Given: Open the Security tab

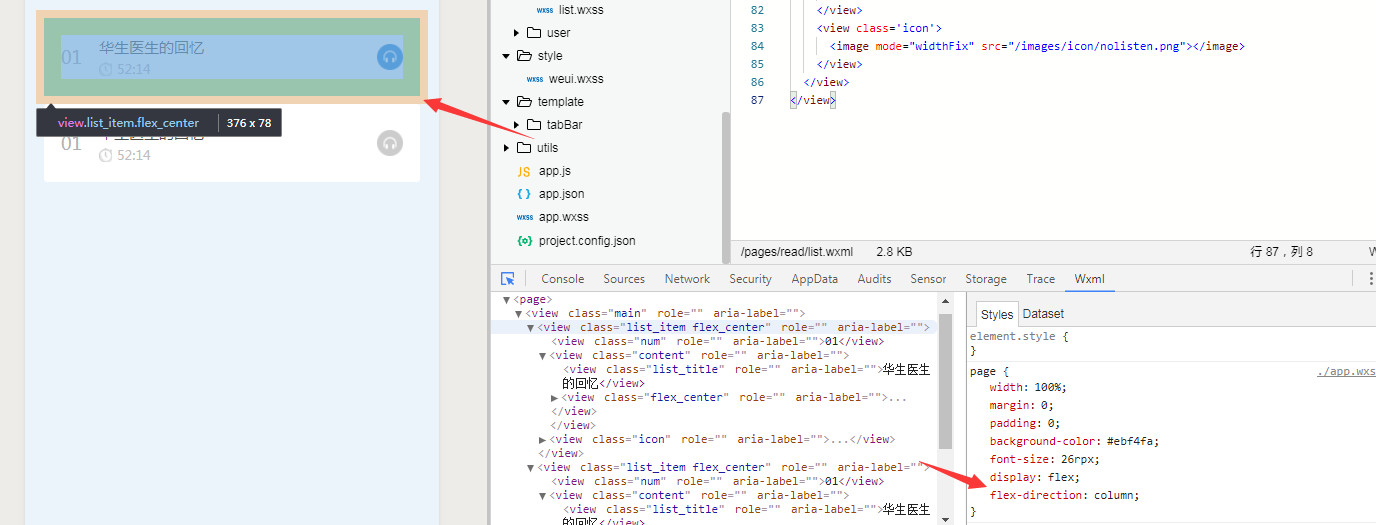Looking at the screenshot, I should tap(750, 279).
